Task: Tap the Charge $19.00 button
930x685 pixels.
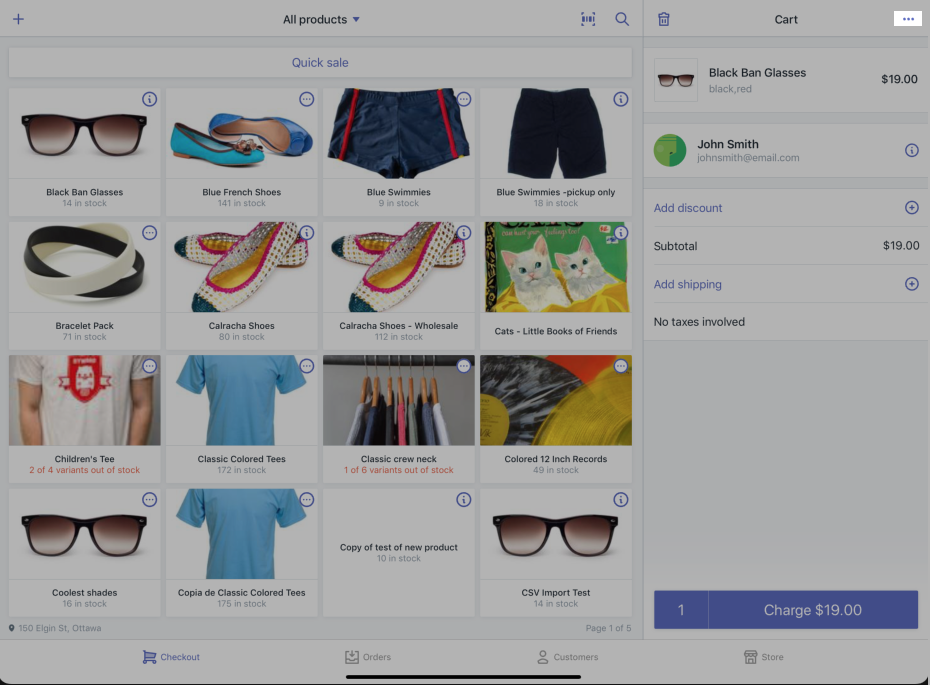Action: 811,609
